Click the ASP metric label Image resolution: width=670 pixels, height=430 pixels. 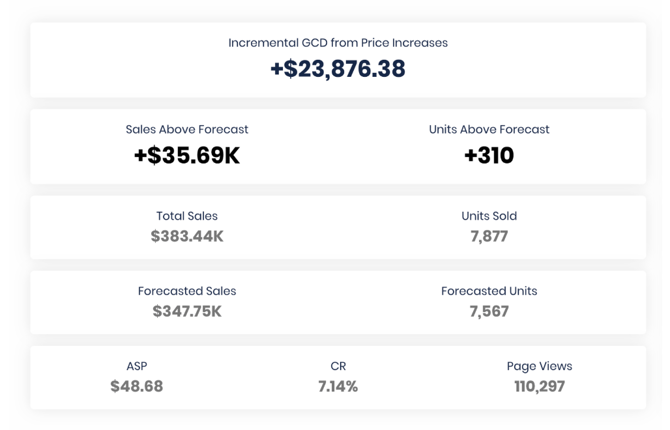(x=137, y=366)
